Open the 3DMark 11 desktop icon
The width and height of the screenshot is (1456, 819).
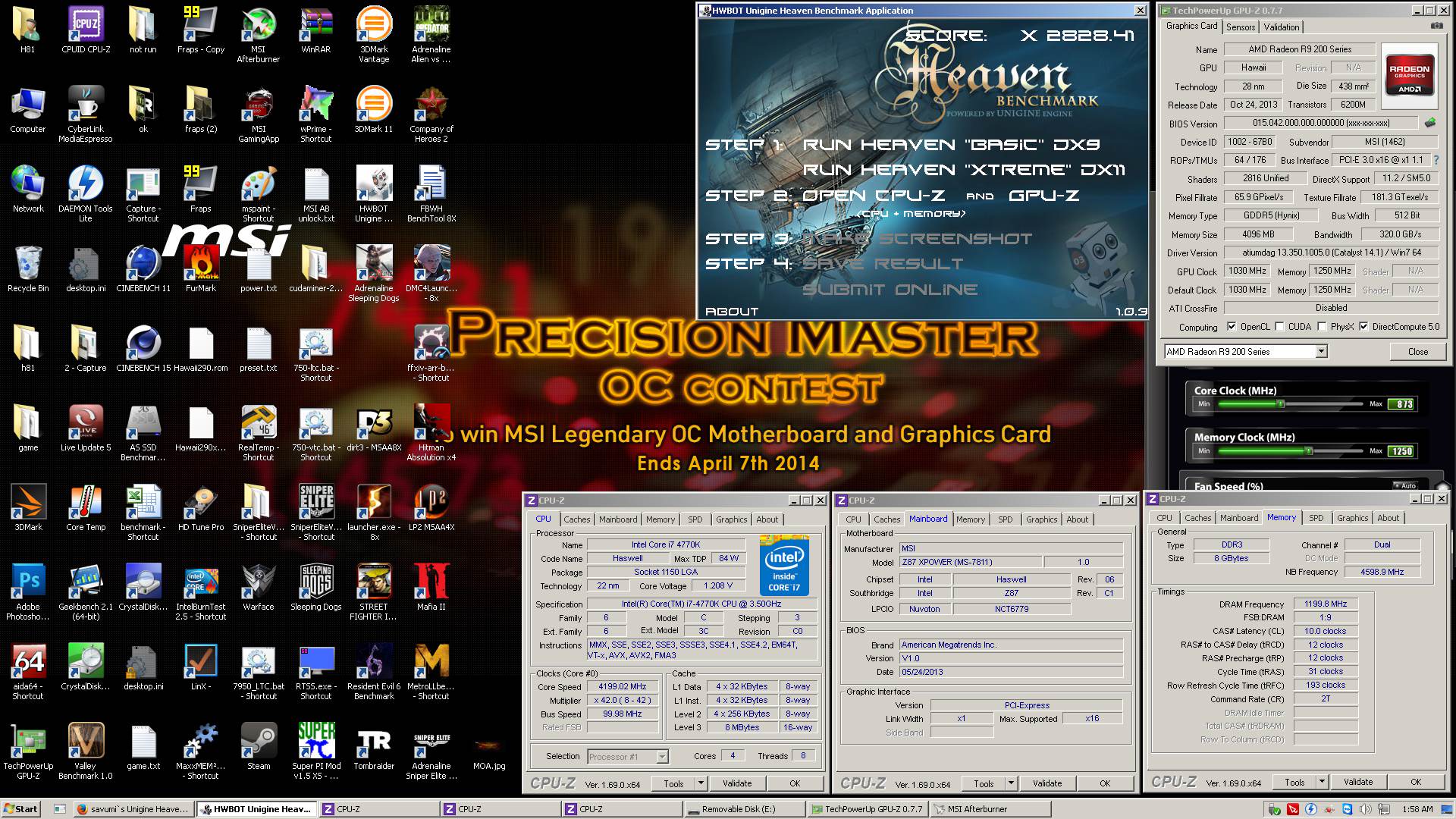pyautogui.click(x=374, y=110)
